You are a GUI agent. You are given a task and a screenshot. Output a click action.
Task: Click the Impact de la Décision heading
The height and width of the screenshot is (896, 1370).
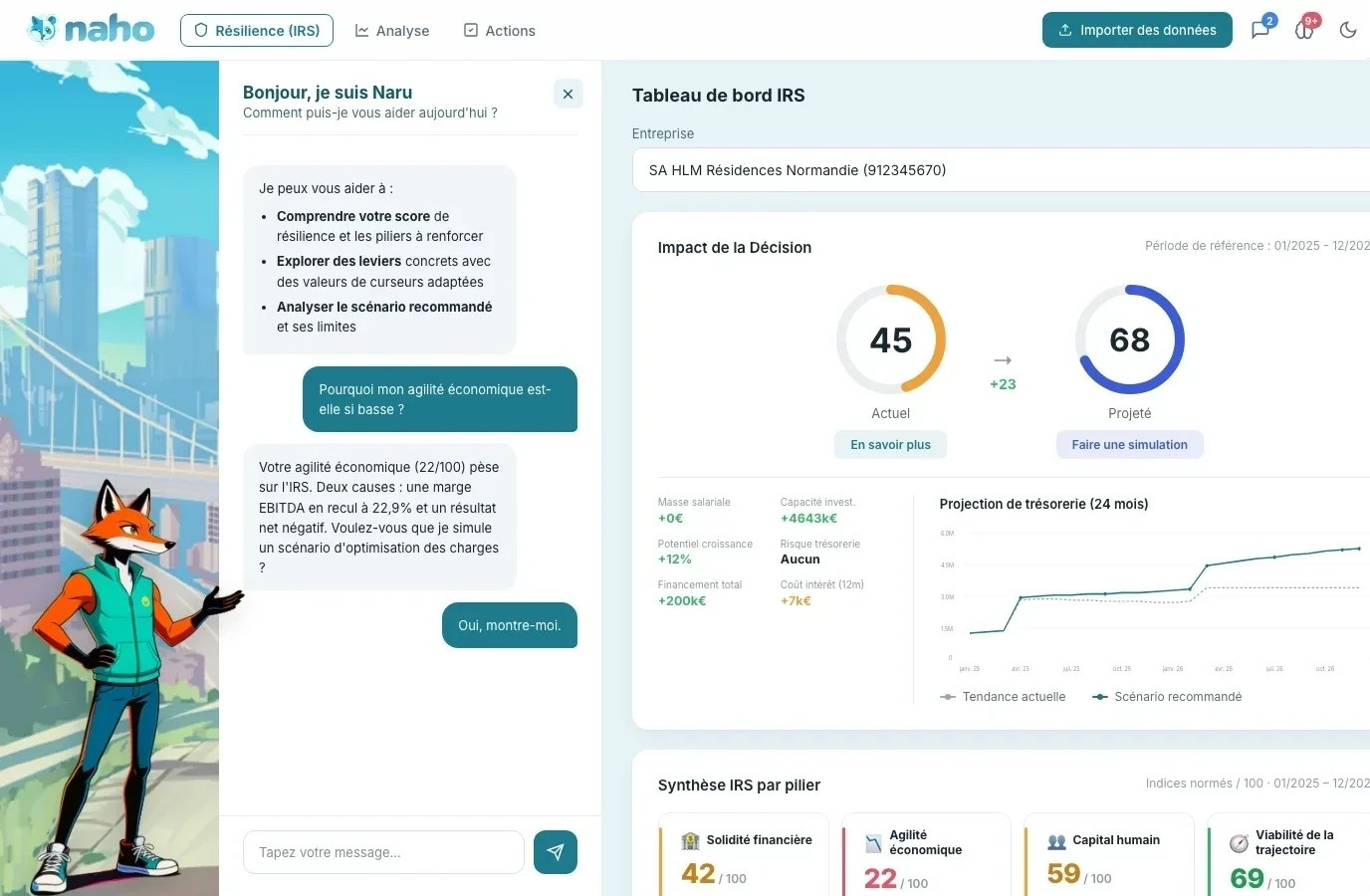(x=735, y=248)
